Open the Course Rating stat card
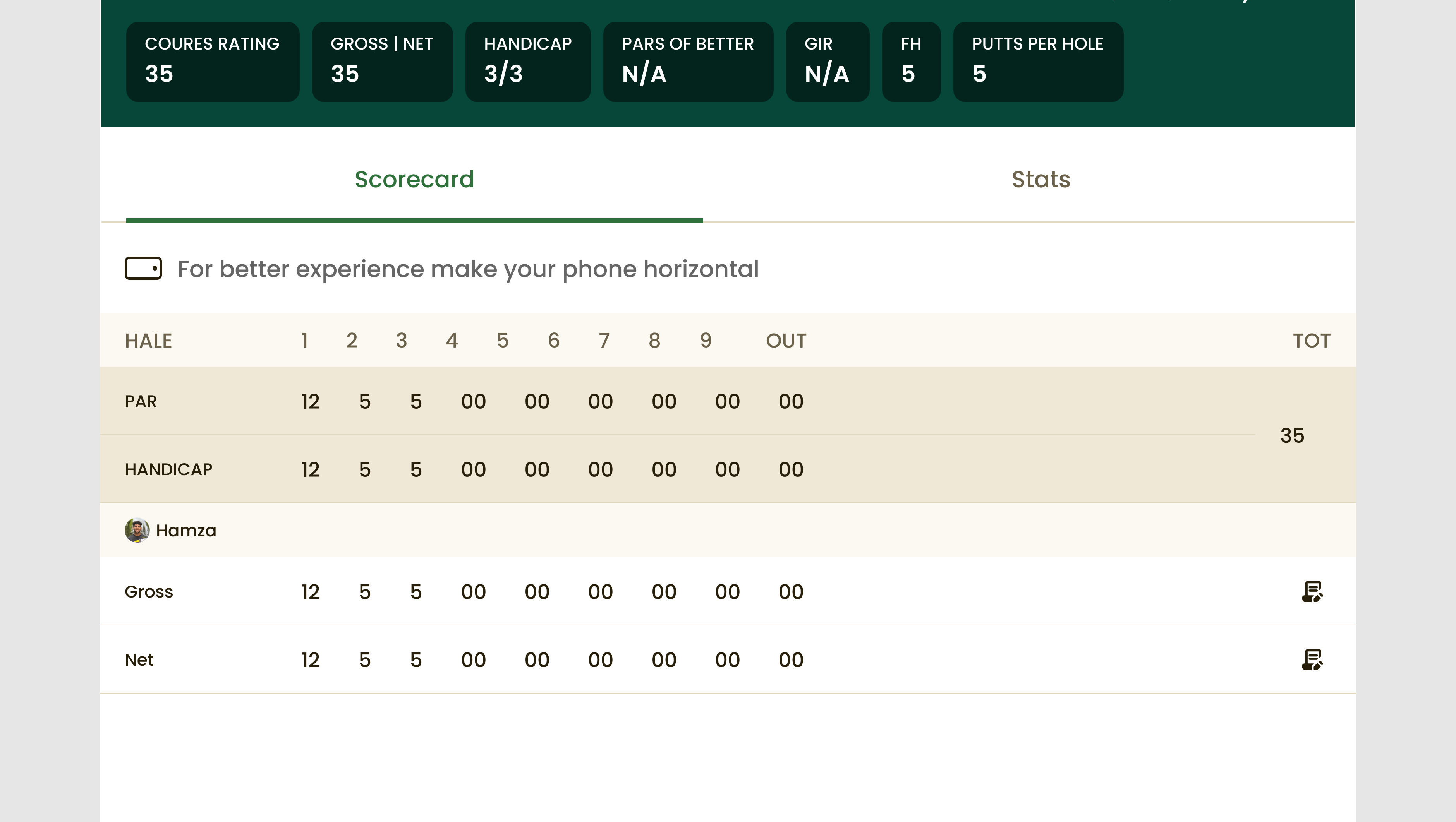 (x=213, y=62)
